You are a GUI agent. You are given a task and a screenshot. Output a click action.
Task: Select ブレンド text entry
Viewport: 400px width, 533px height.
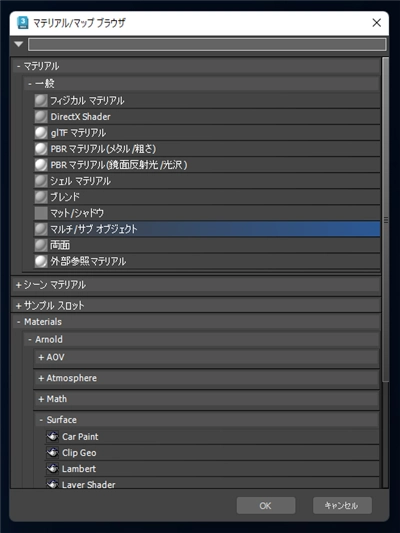tap(65, 197)
